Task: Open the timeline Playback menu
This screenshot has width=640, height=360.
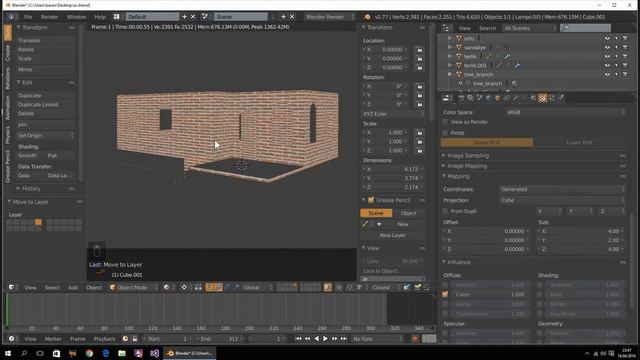Action: [104, 339]
